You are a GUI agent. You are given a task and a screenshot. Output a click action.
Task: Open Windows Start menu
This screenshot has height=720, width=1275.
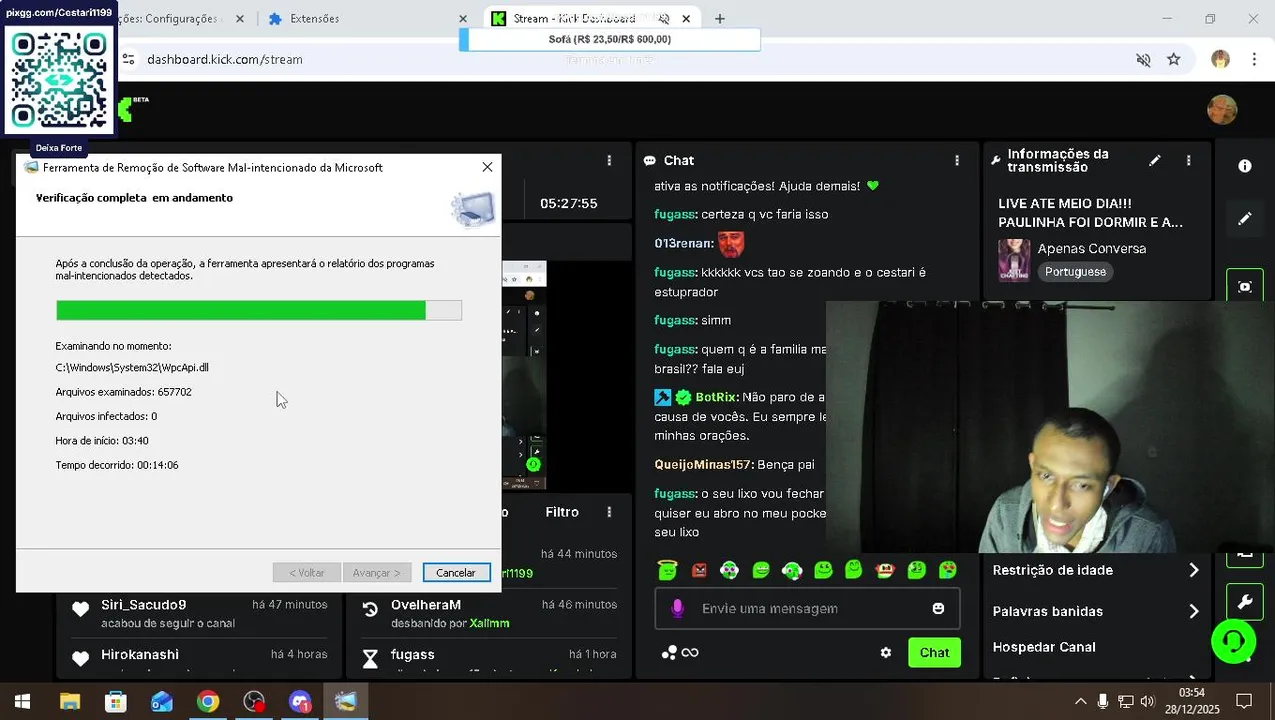pos(22,701)
